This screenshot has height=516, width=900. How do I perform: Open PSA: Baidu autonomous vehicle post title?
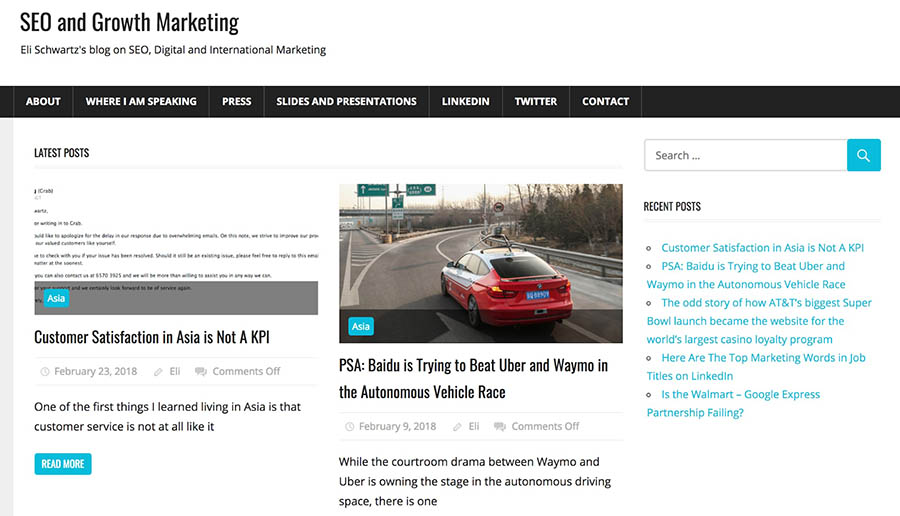click(473, 378)
